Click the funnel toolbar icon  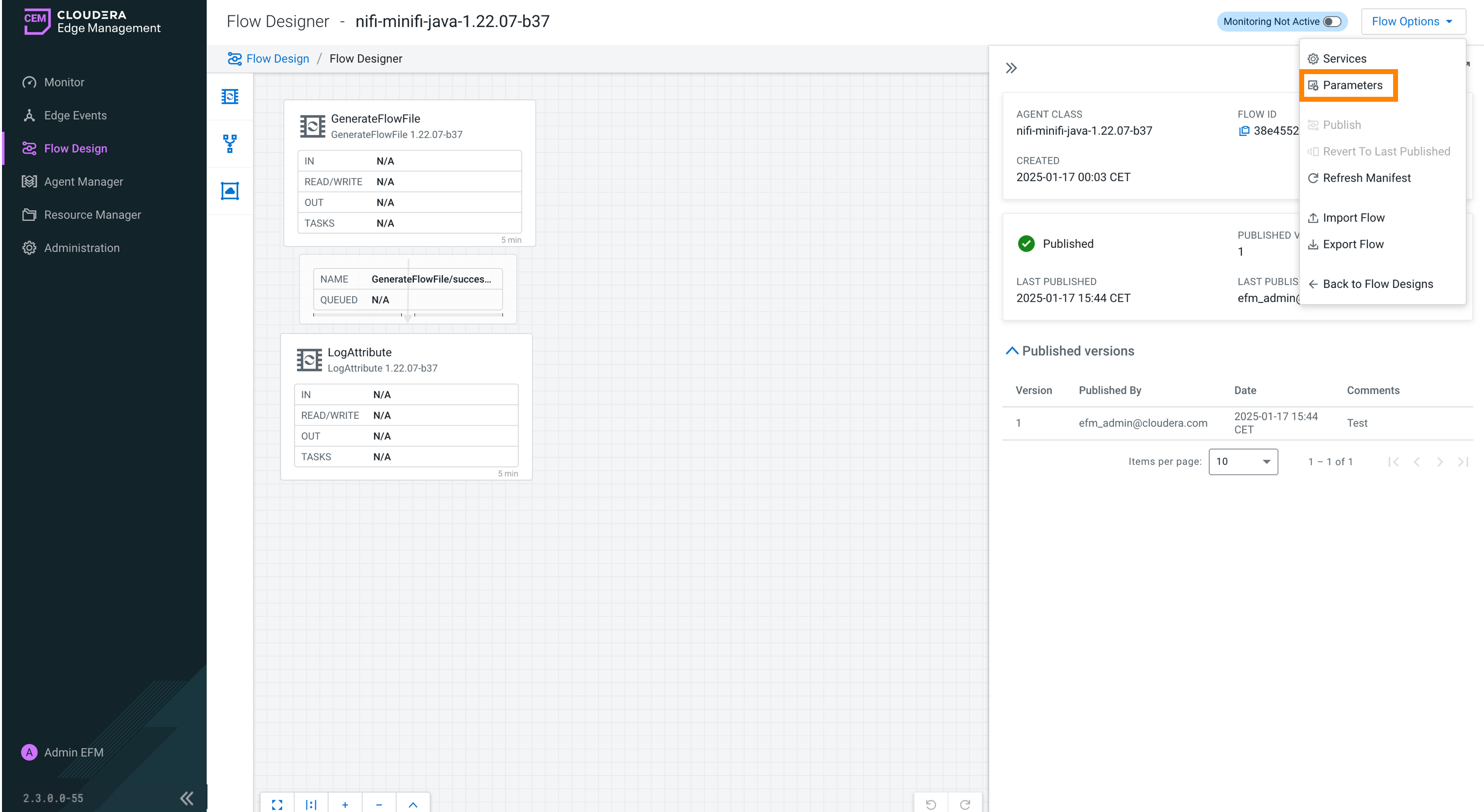(x=230, y=143)
